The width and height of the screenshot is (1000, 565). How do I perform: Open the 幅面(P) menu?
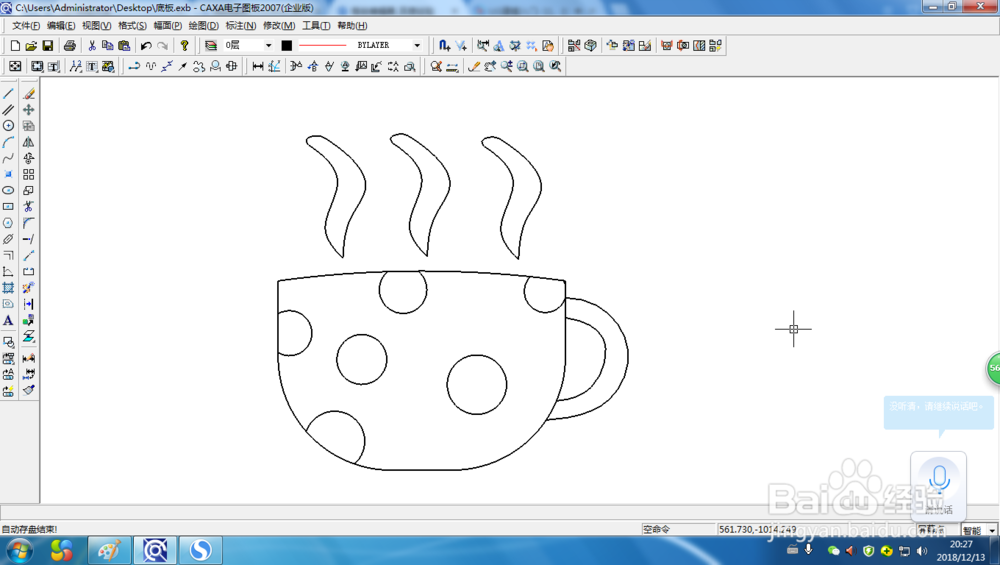(168, 26)
